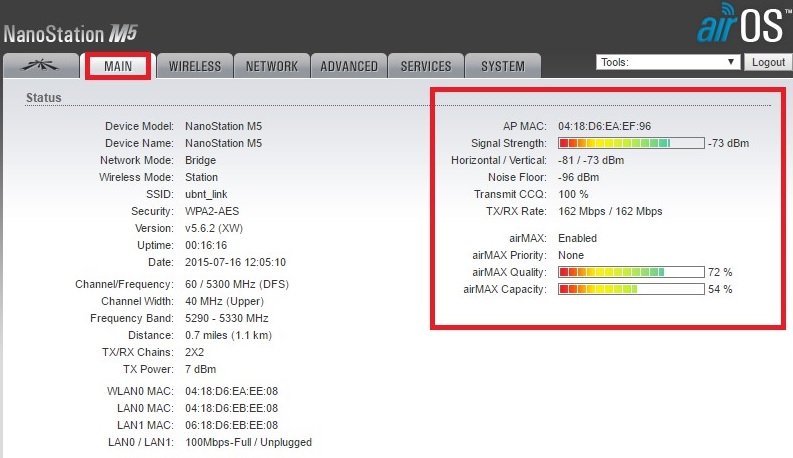Select LAN0 MAC address 04:18:D6:EB:EE:08

coord(231,408)
